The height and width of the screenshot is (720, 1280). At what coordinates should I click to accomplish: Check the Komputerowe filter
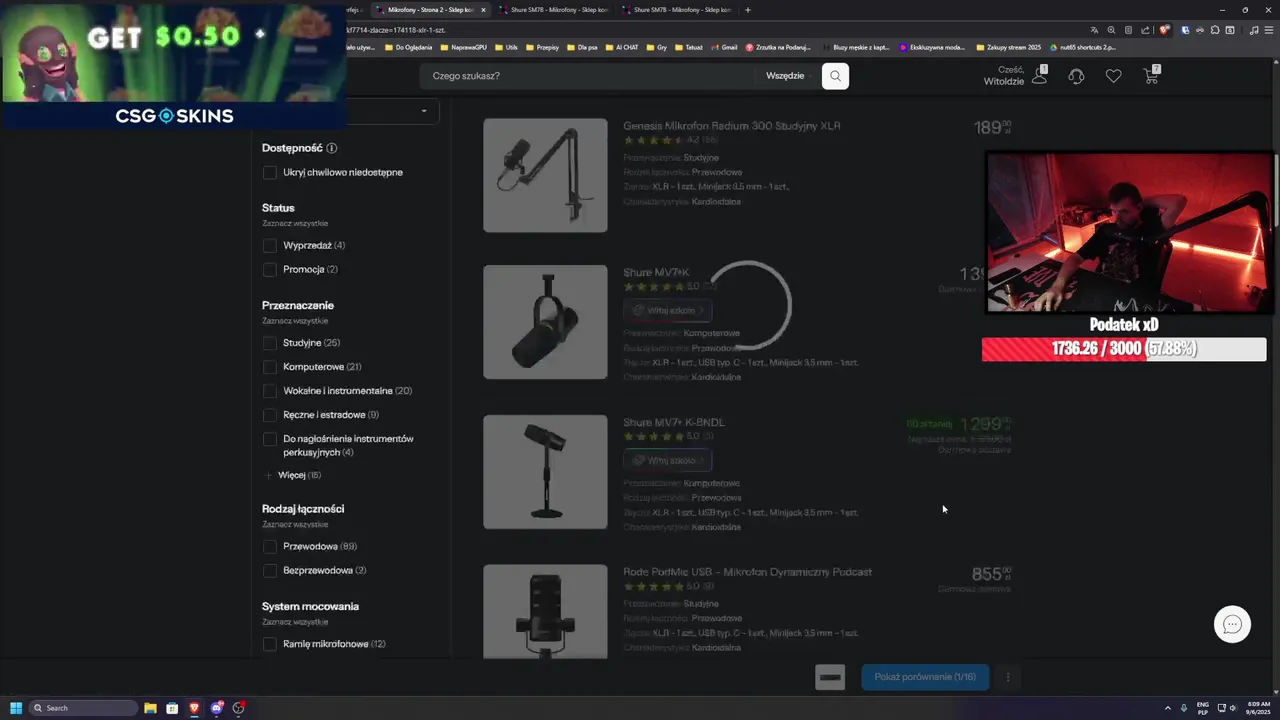pyautogui.click(x=269, y=367)
